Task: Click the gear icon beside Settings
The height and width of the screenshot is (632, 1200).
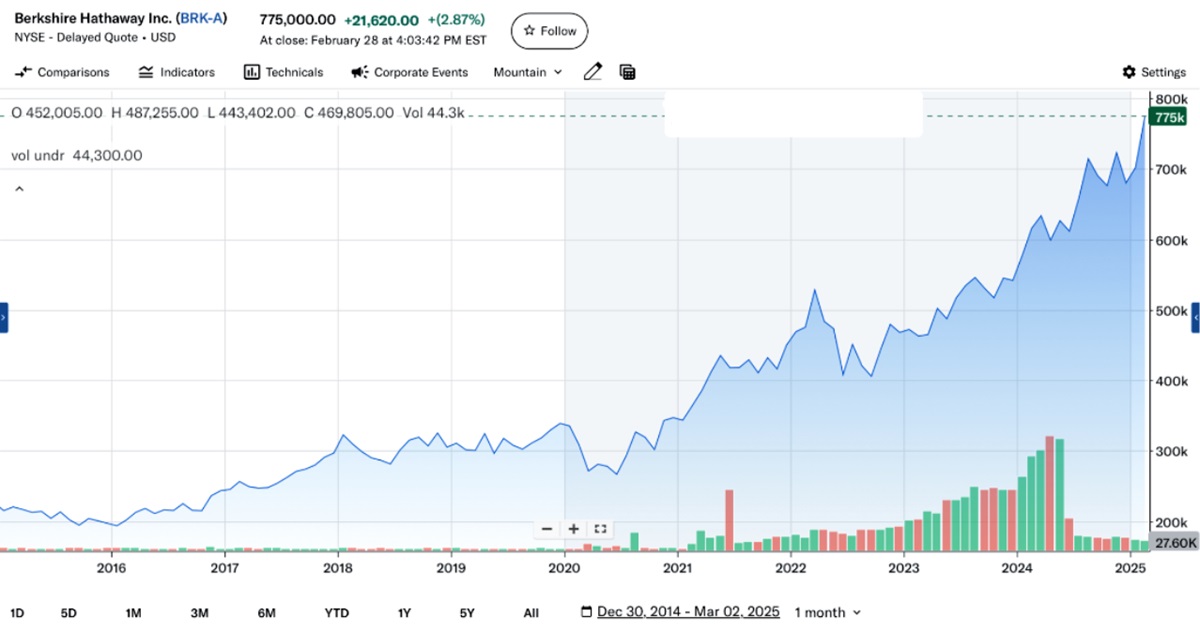Action: tap(1129, 72)
